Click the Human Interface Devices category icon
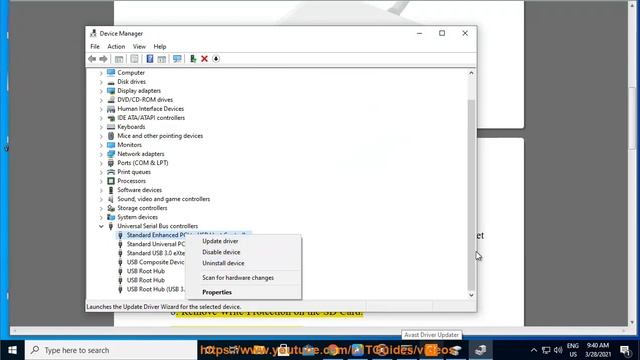 (x=111, y=109)
